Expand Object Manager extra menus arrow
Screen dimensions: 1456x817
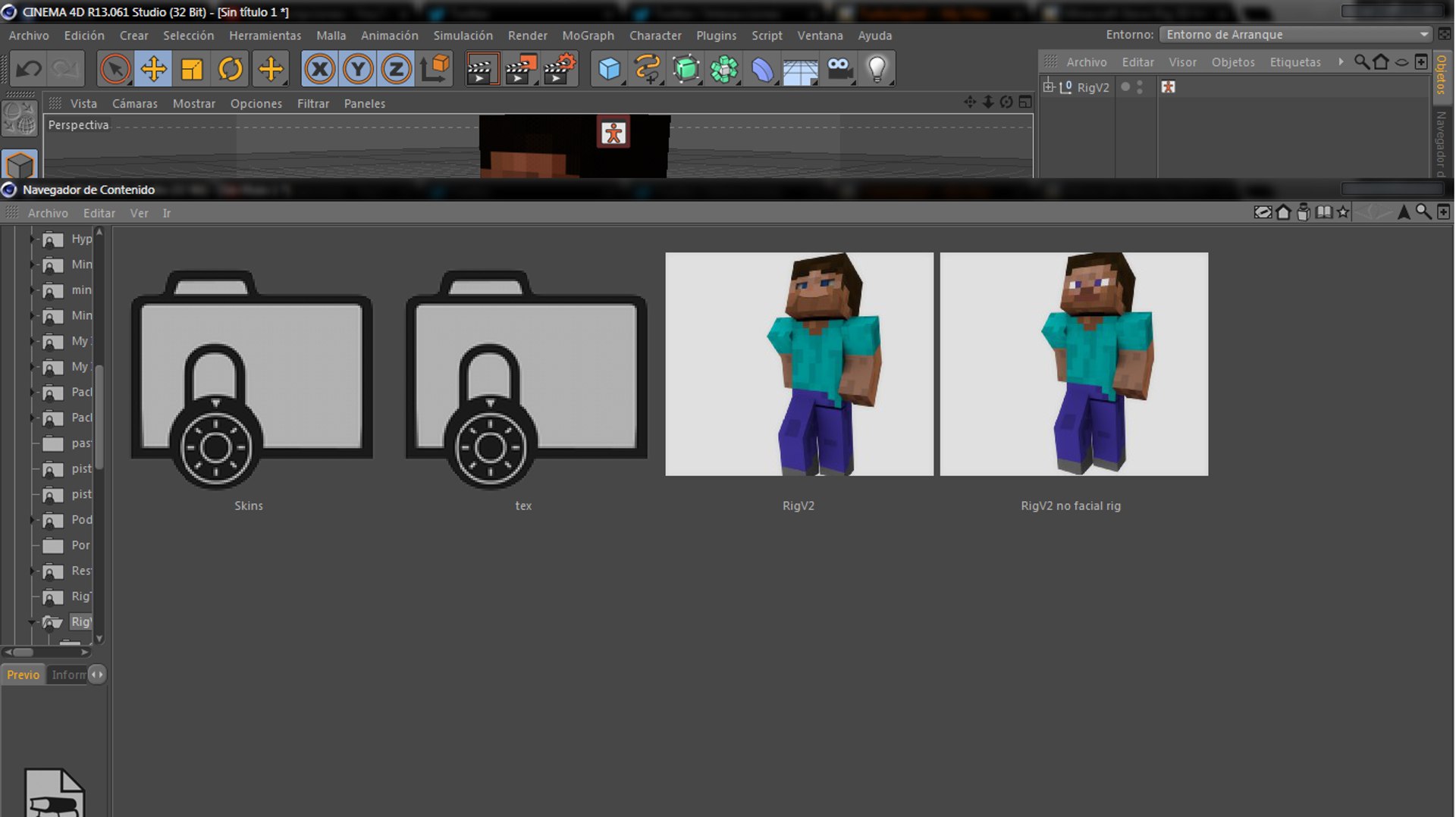click(x=1341, y=62)
